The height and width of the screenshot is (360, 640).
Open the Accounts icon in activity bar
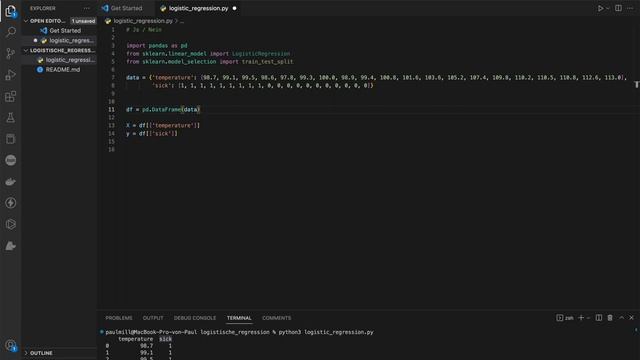point(11,346)
